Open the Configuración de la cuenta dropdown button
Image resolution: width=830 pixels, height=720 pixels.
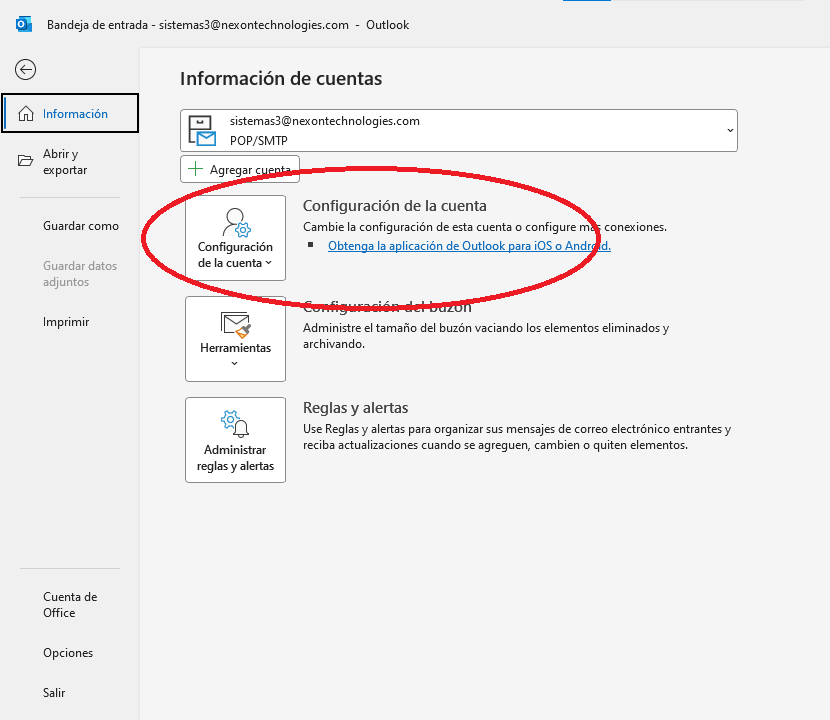pos(236,238)
